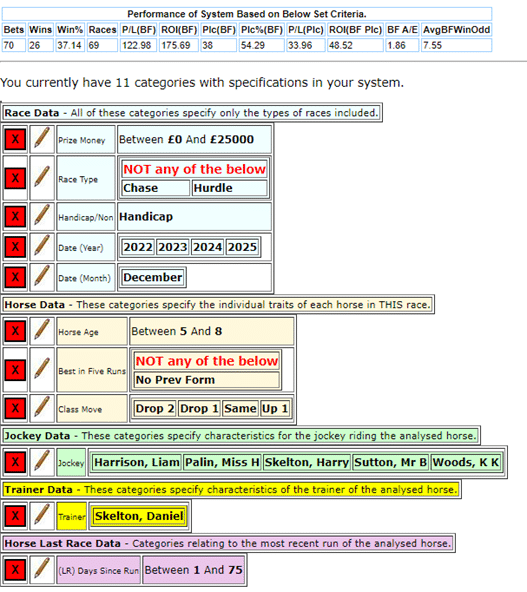The image size is (527, 592).
Task: Click the Between 5 And 8 value
Action: coord(177,331)
